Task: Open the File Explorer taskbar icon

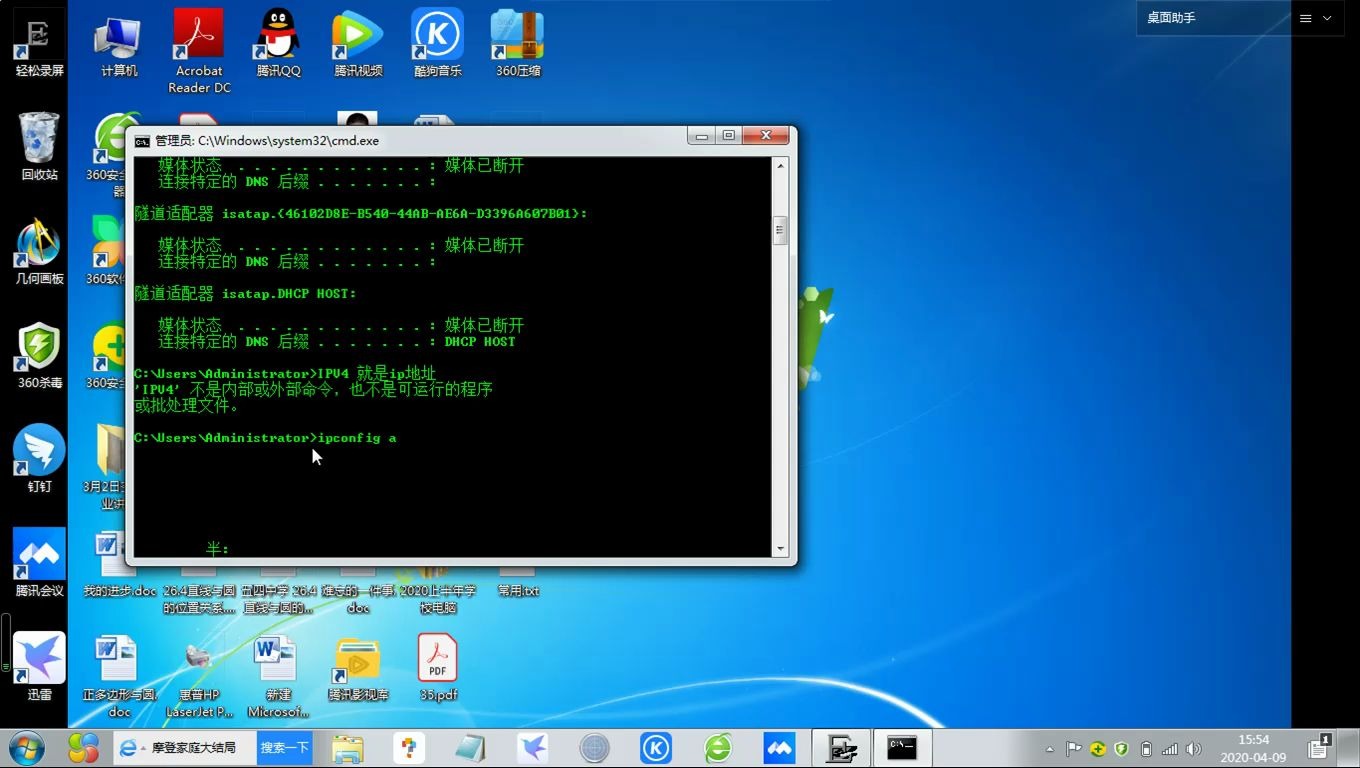Action: pyautogui.click(x=347, y=748)
